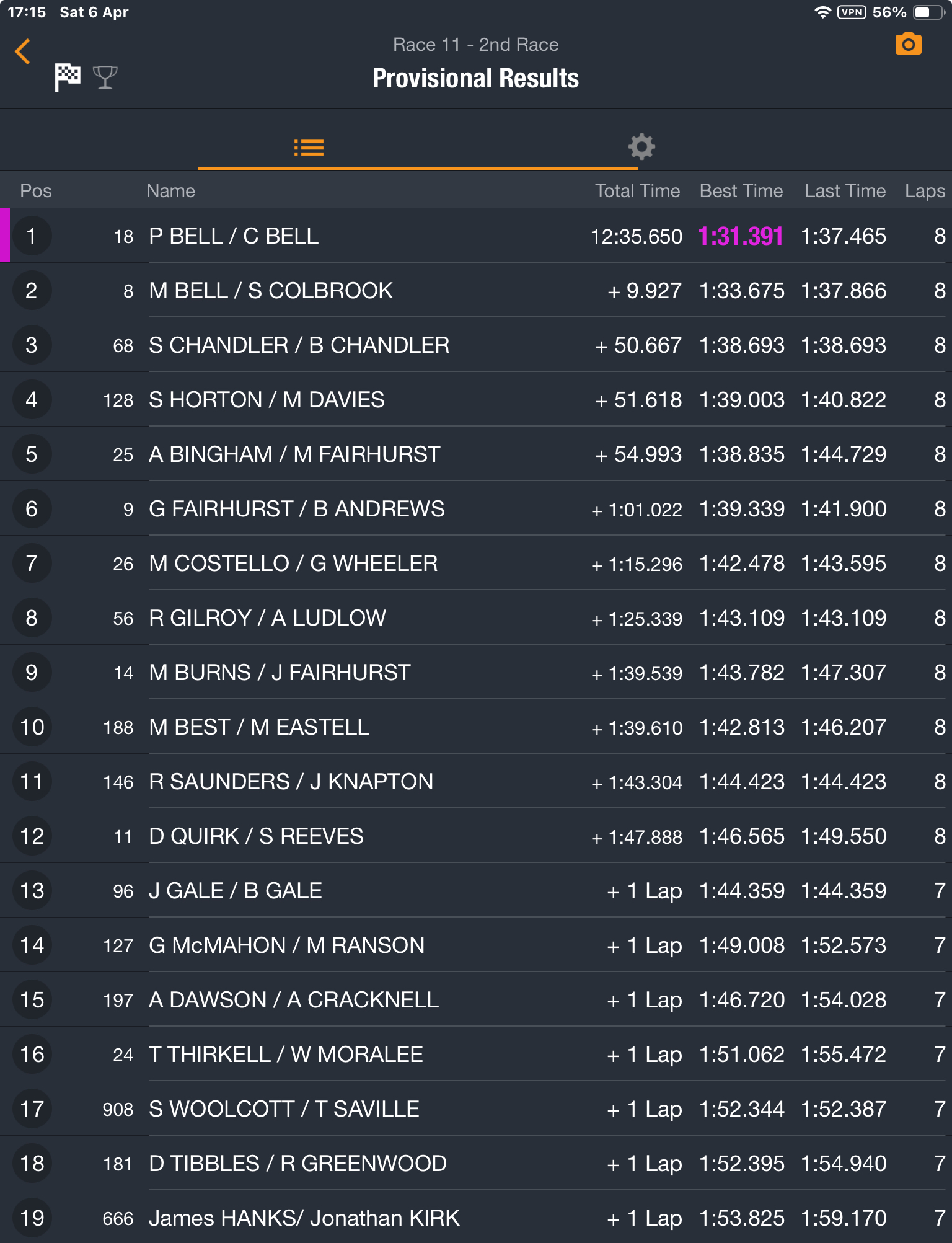Tap the orange camera icon
The image size is (952, 1243).
pyautogui.click(x=908, y=44)
